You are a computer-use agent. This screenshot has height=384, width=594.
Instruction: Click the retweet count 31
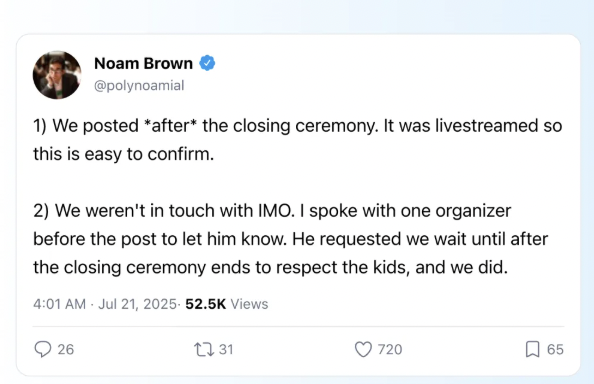coord(226,350)
